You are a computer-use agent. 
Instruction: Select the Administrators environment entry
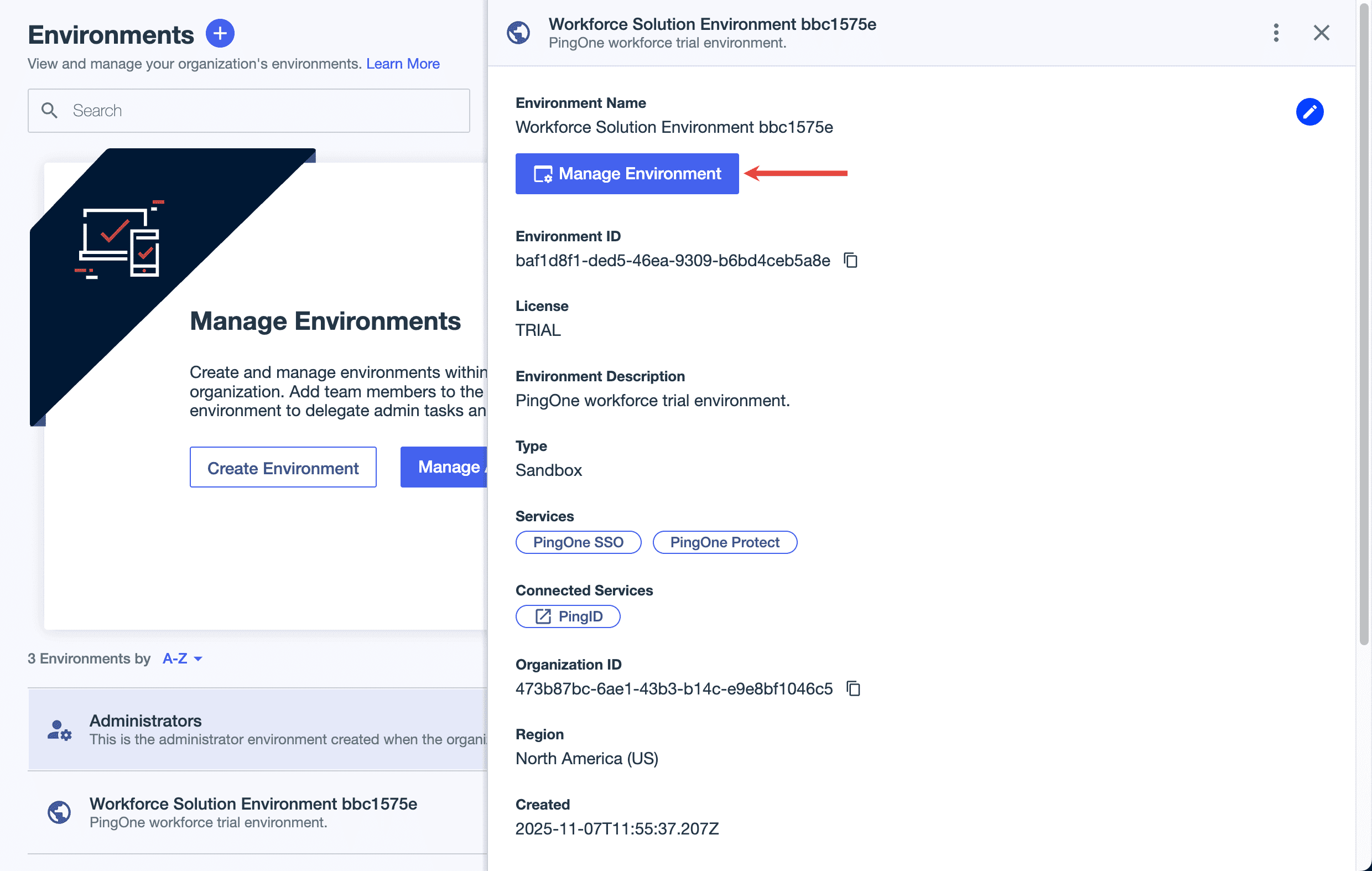[x=256, y=730]
